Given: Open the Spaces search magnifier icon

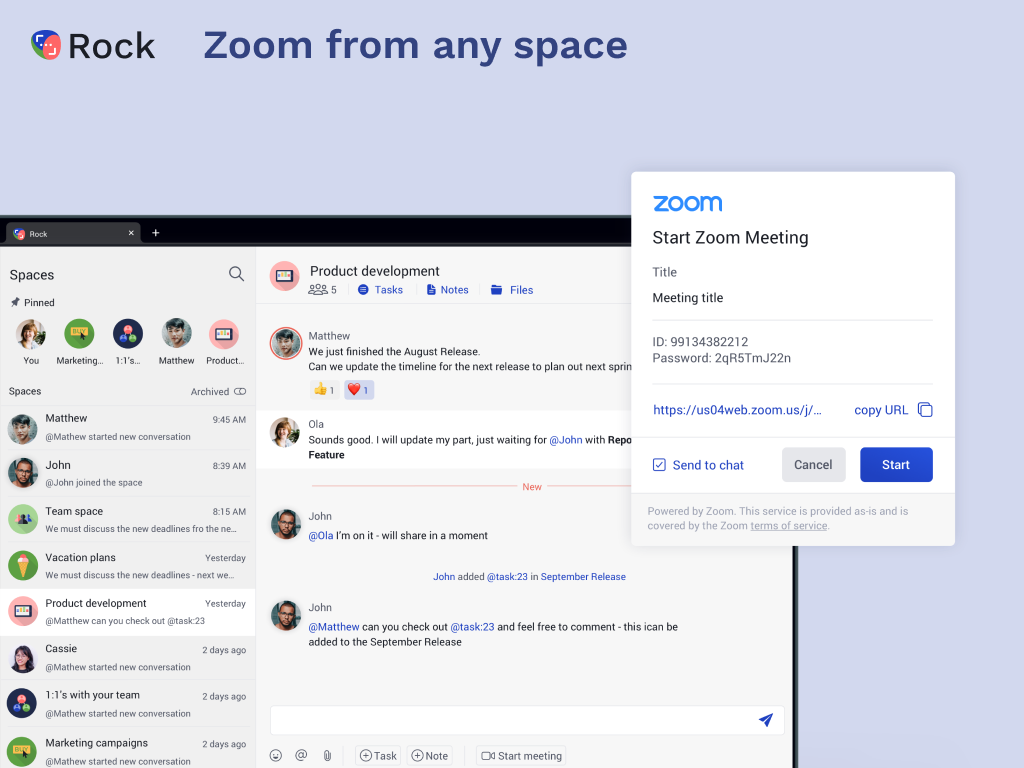Looking at the screenshot, I should tap(236, 274).
